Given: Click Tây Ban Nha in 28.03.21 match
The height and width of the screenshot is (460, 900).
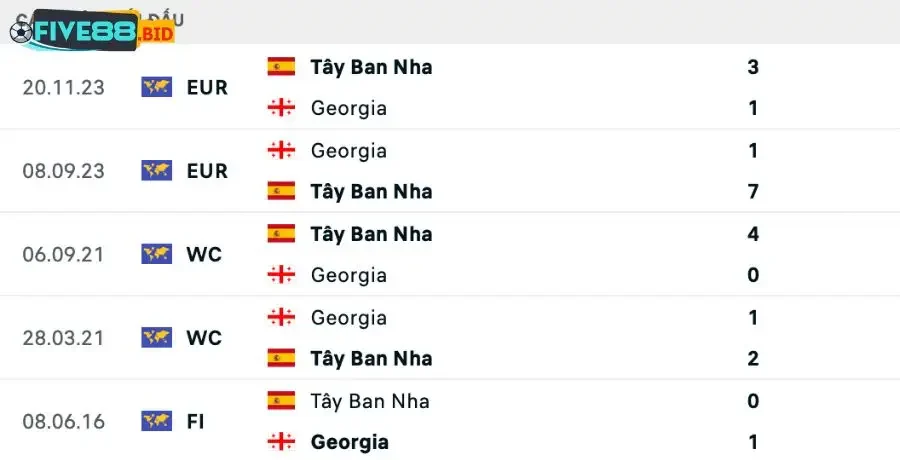Looking at the screenshot, I should point(371,358).
